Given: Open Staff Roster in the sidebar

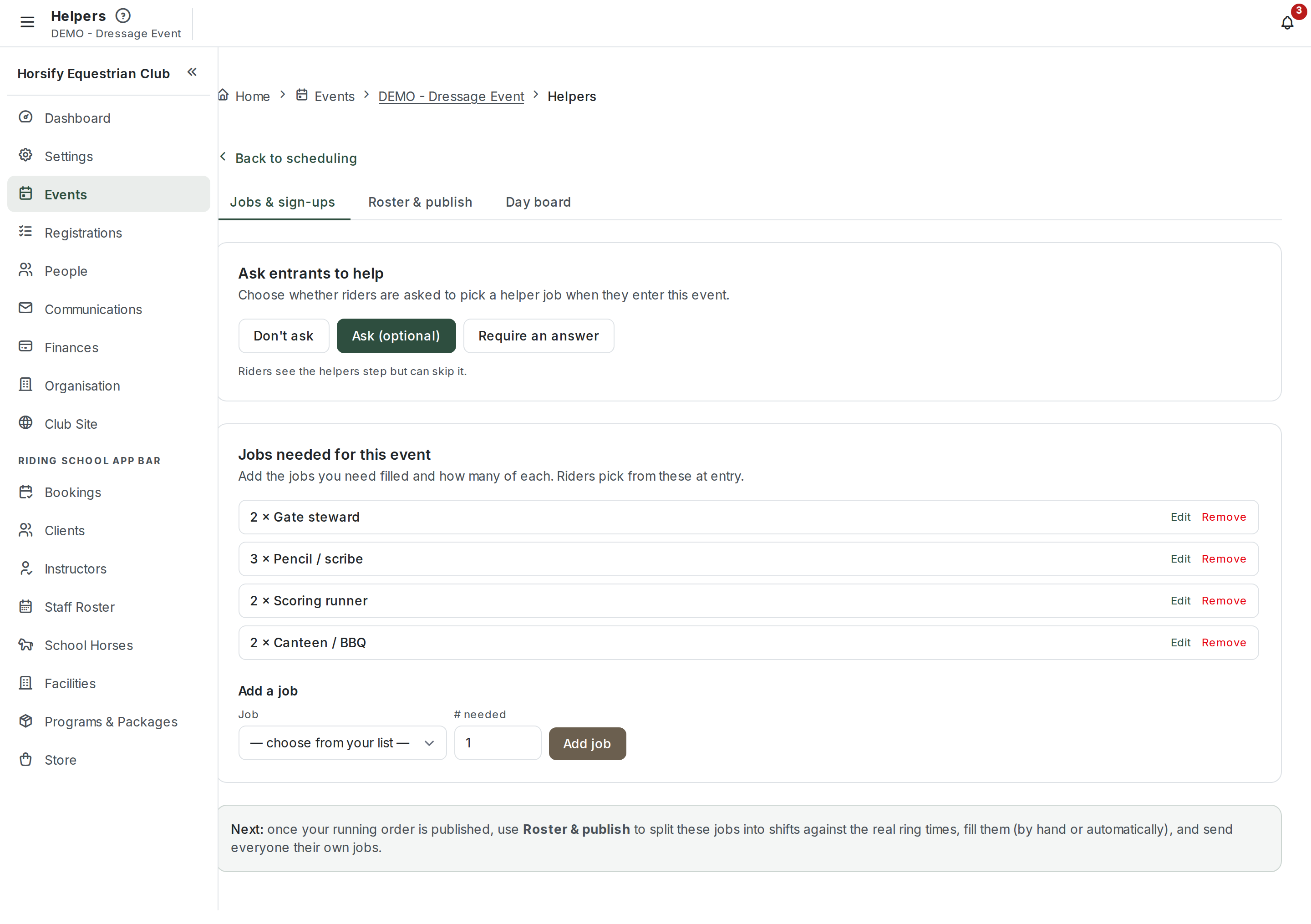Looking at the screenshot, I should [108, 608].
